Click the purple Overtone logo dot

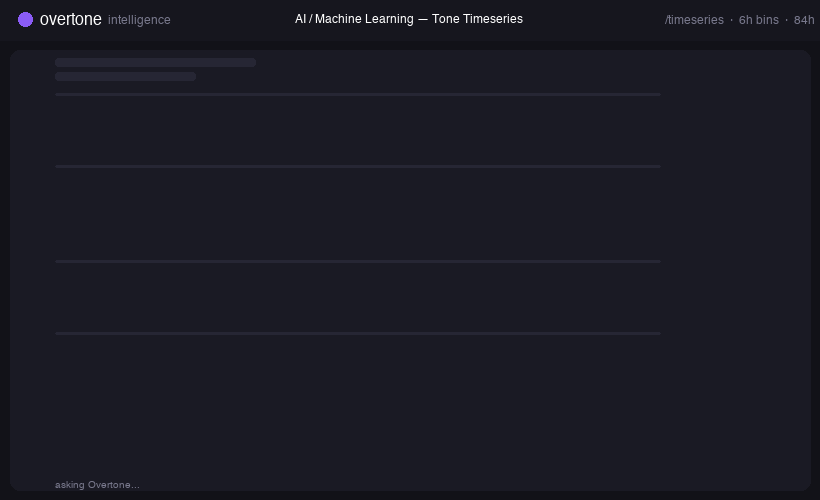pos(25,20)
